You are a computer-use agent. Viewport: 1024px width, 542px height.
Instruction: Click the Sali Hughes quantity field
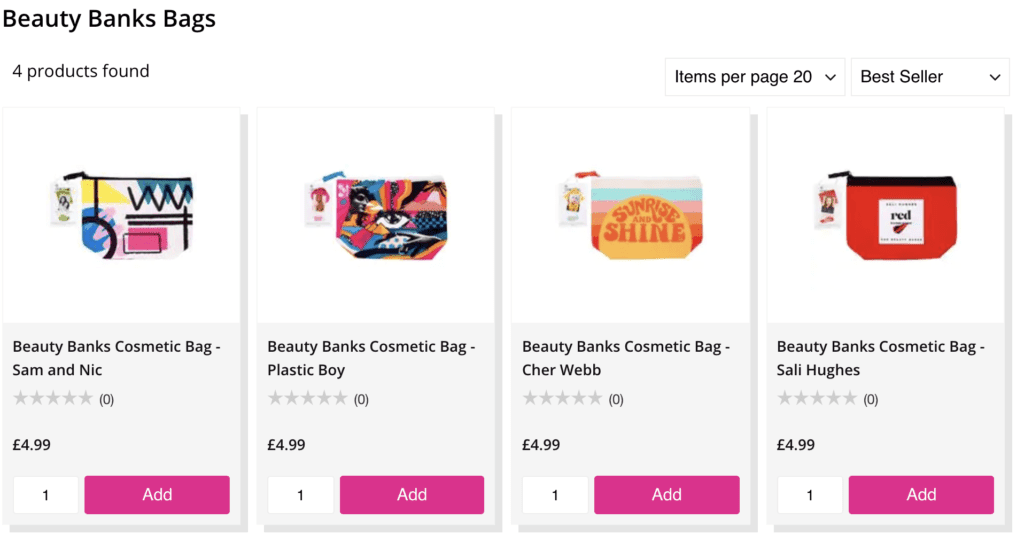click(x=810, y=495)
